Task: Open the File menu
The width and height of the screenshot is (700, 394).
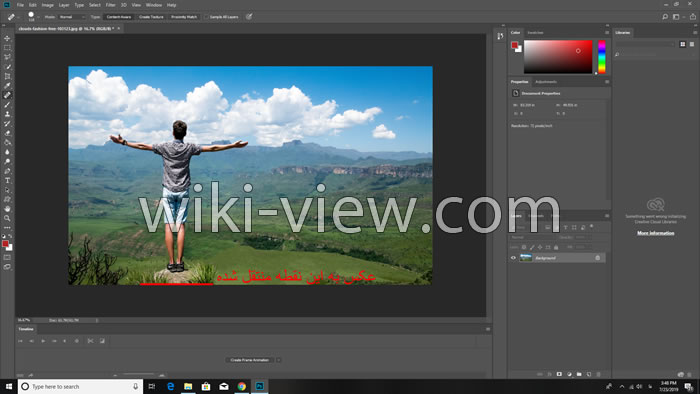Action: [x=20, y=5]
